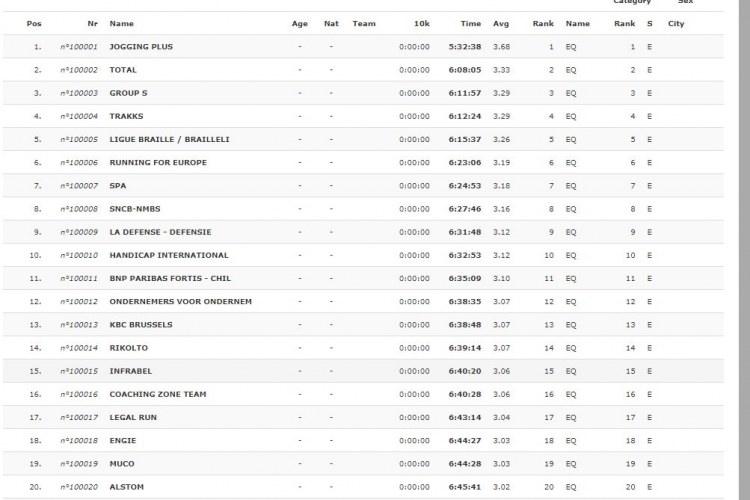This screenshot has width=750, height=500.
Task: Open ONDERNEMERS VOOR ONDERNEM entry
Action: (x=180, y=302)
